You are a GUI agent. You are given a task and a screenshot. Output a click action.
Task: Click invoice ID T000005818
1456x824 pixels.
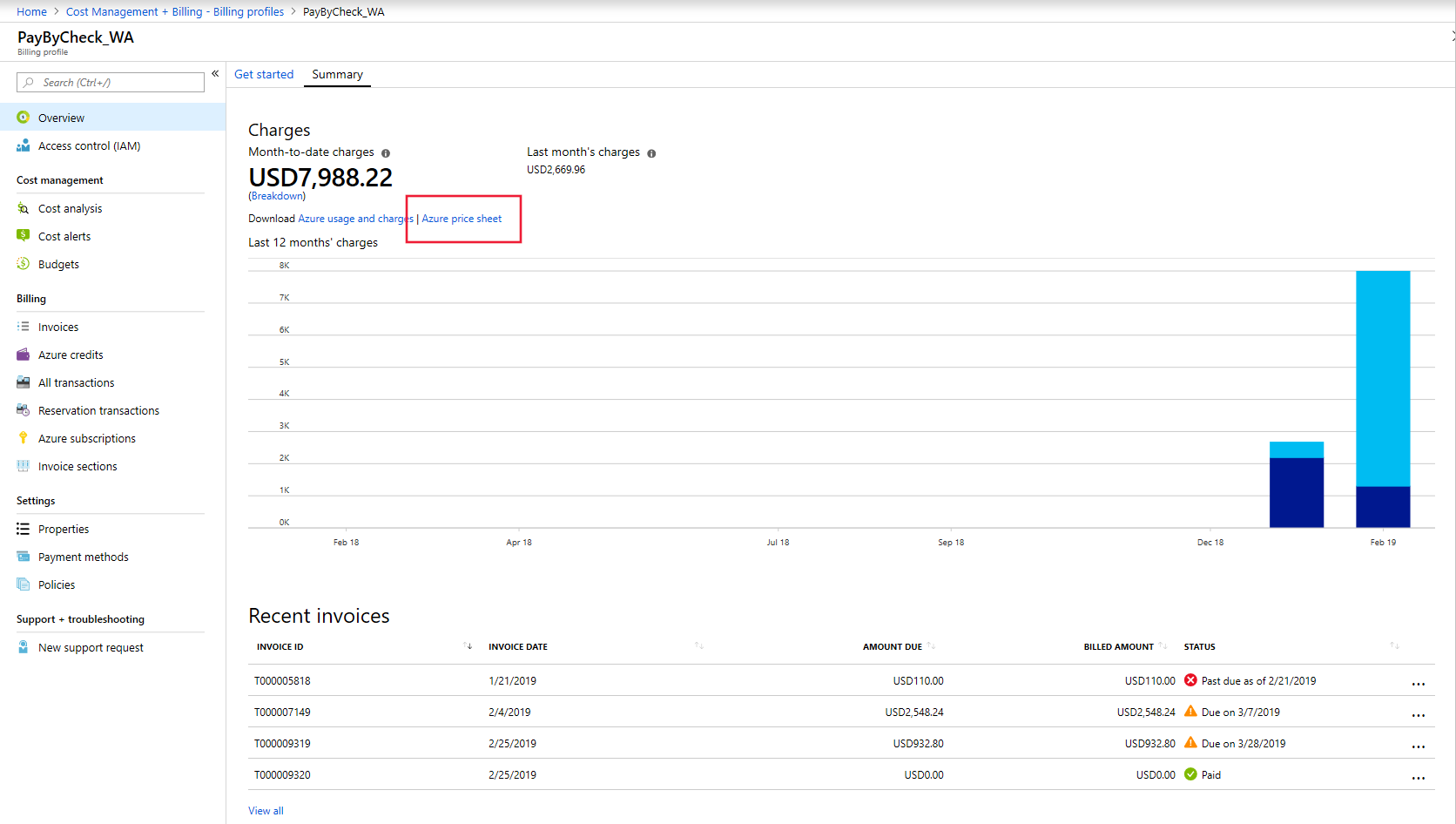pos(282,681)
